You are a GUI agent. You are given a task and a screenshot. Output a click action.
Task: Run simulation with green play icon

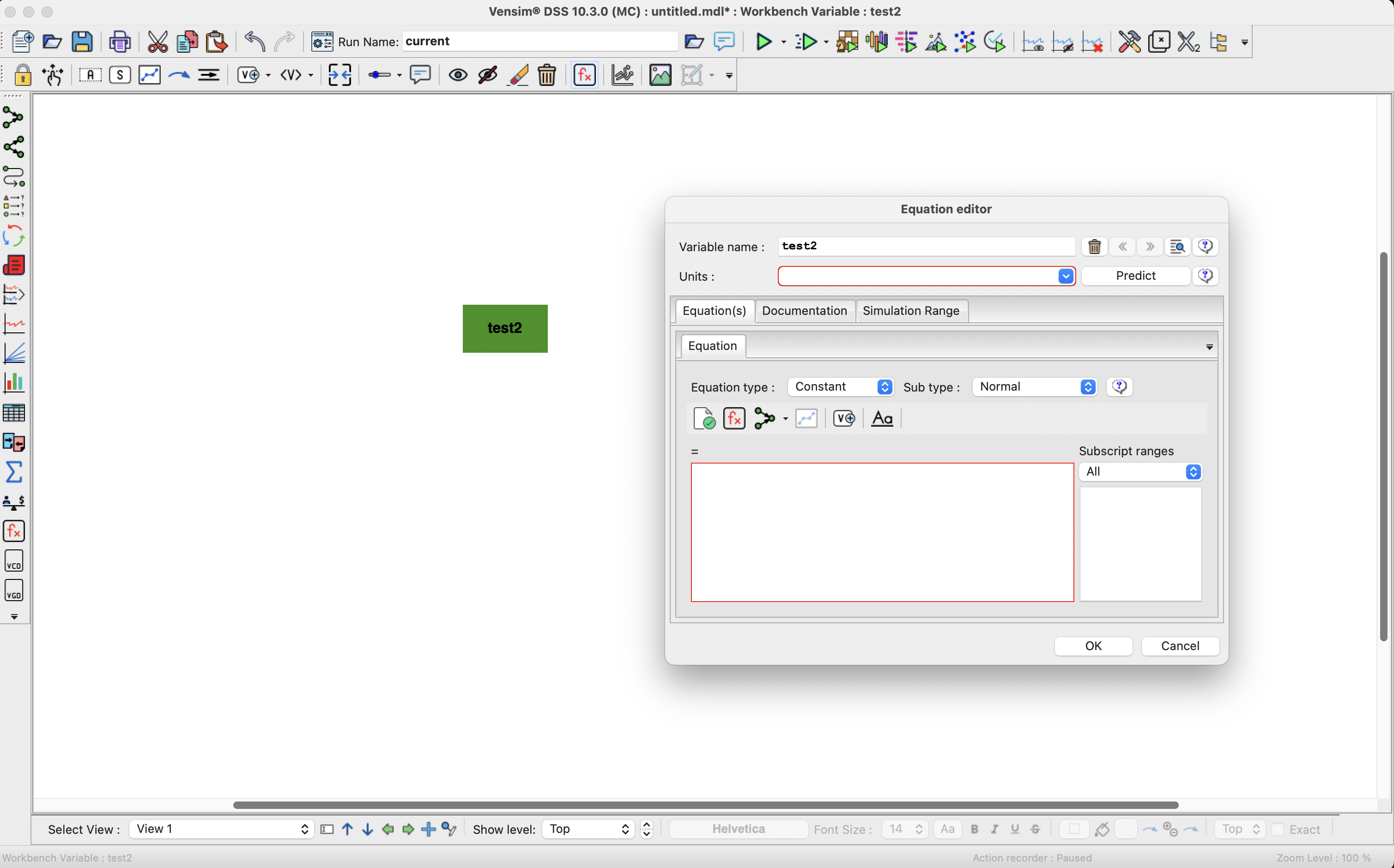tap(763, 42)
